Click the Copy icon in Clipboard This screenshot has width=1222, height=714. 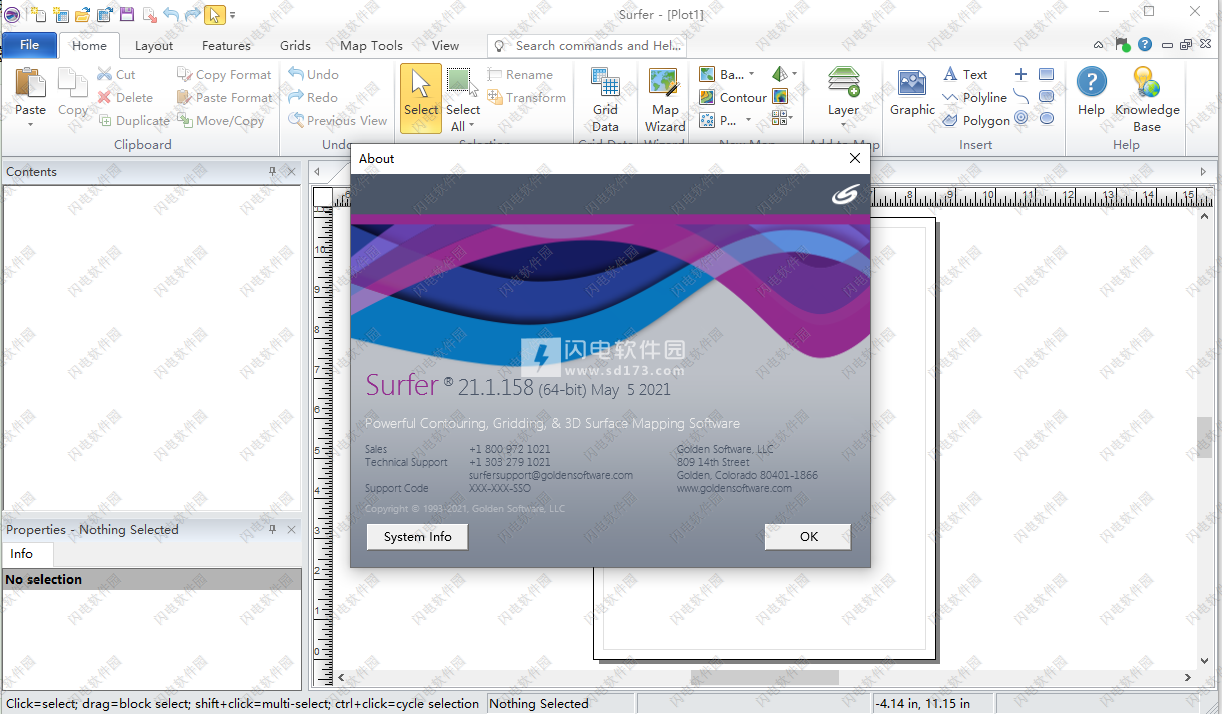click(x=72, y=83)
